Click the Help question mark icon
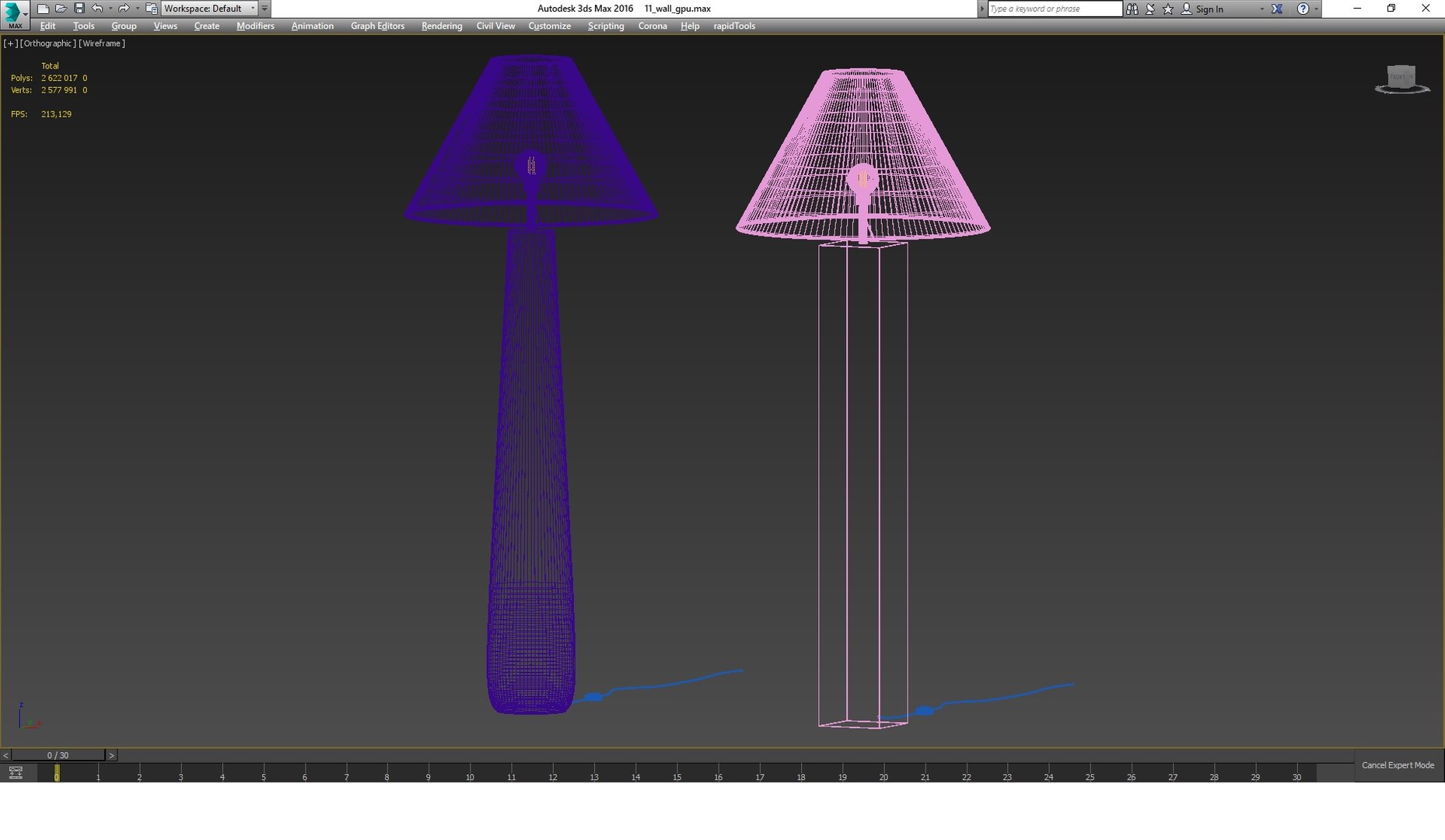This screenshot has width=1445, height=840. pyautogui.click(x=1303, y=9)
